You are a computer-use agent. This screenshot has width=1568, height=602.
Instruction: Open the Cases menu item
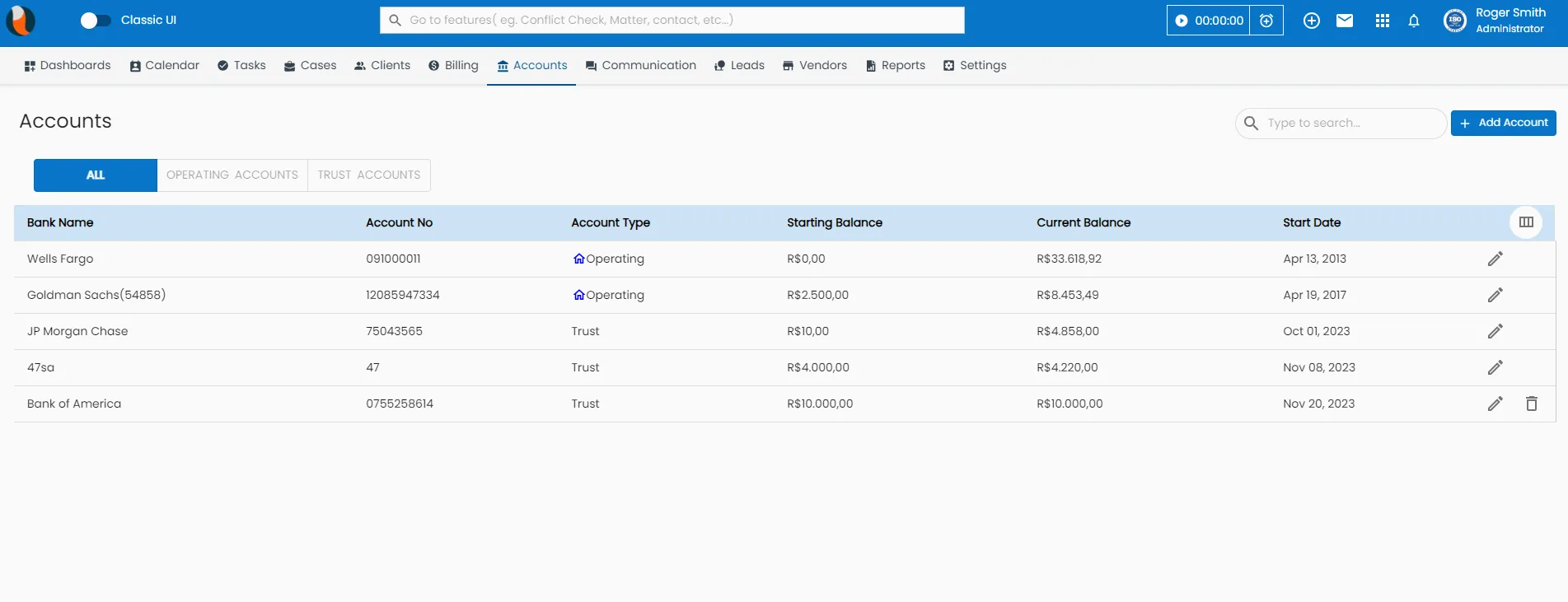pyautogui.click(x=311, y=65)
